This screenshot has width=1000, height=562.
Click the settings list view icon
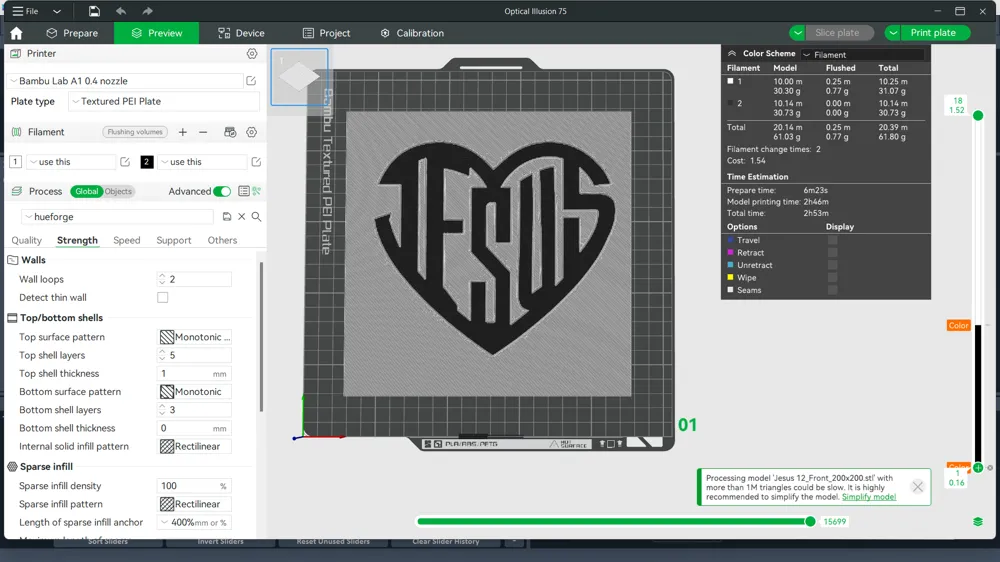click(x=243, y=191)
